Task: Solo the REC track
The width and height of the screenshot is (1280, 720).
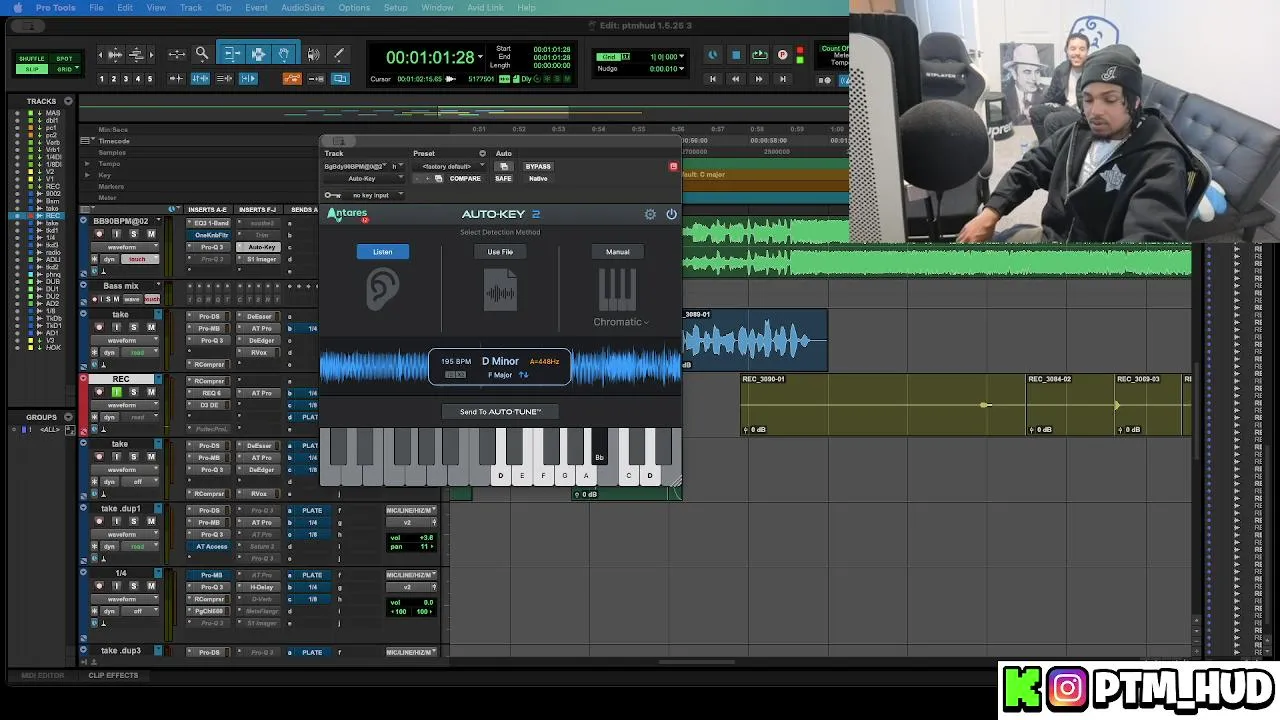Action: click(133, 392)
